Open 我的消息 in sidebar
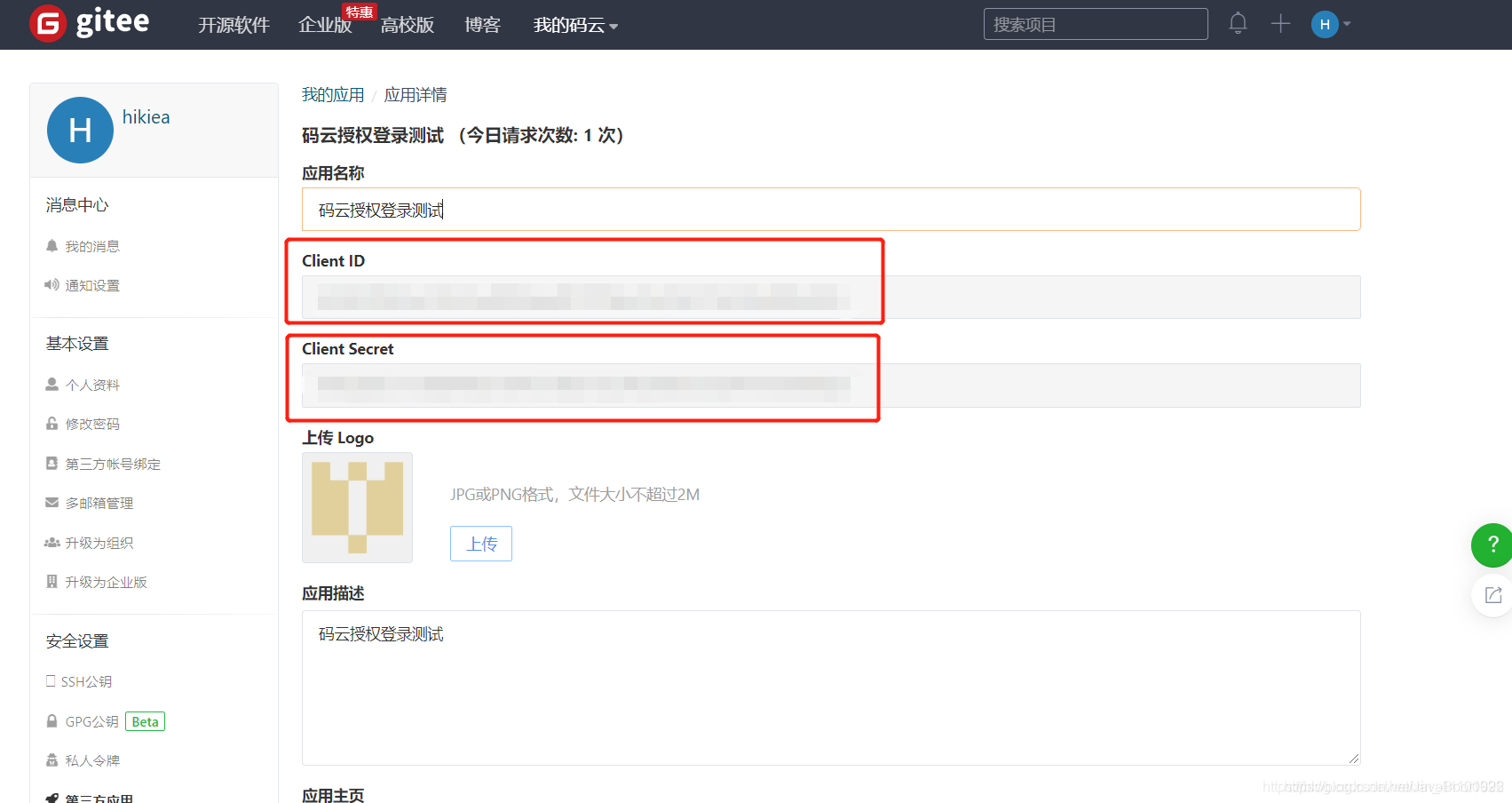This screenshot has height=803, width=1512. click(92, 246)
